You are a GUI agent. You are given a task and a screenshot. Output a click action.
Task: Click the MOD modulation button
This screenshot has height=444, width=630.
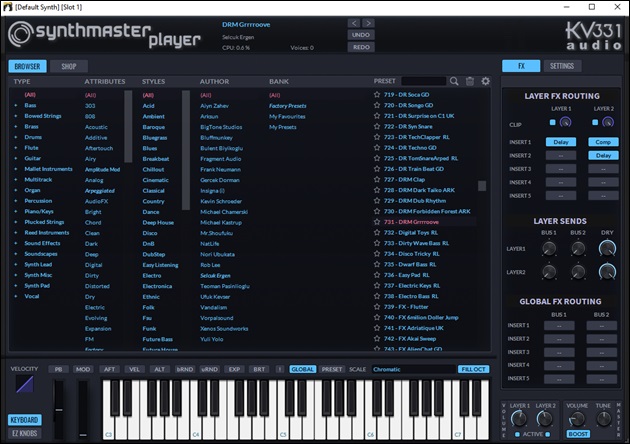tap(83, 369)
